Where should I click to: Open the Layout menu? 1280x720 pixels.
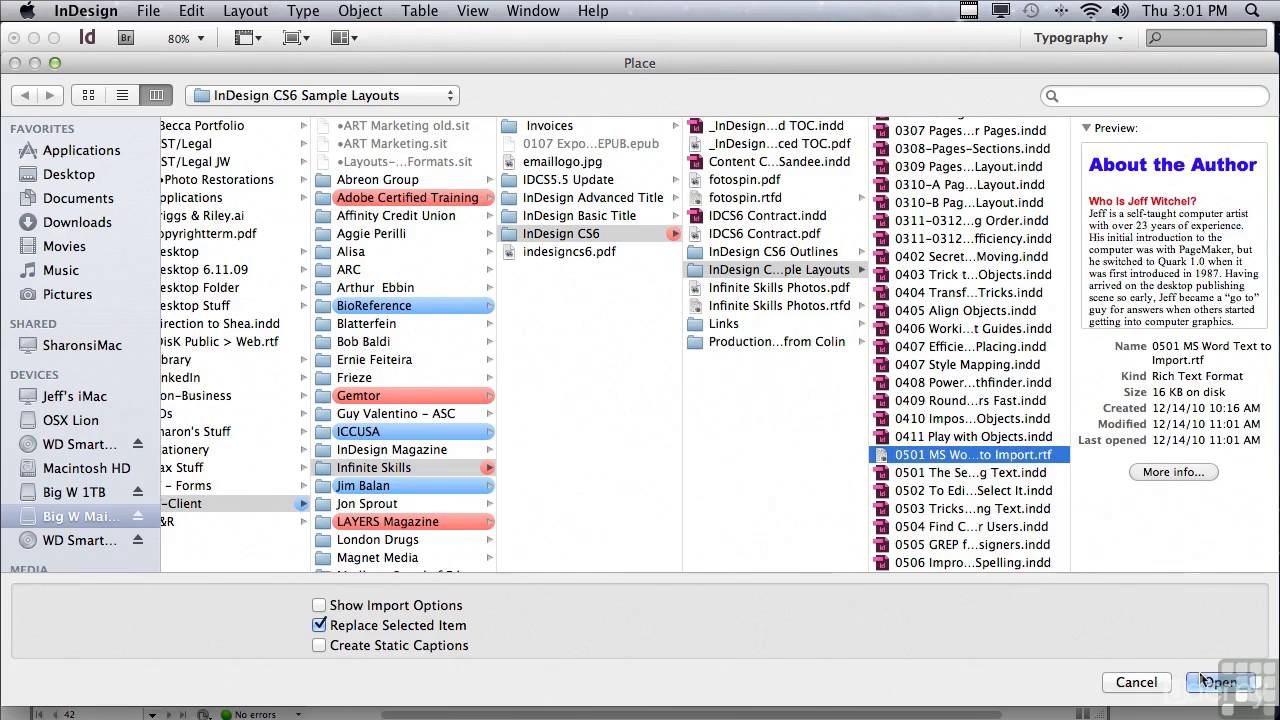tap(245, 11)
